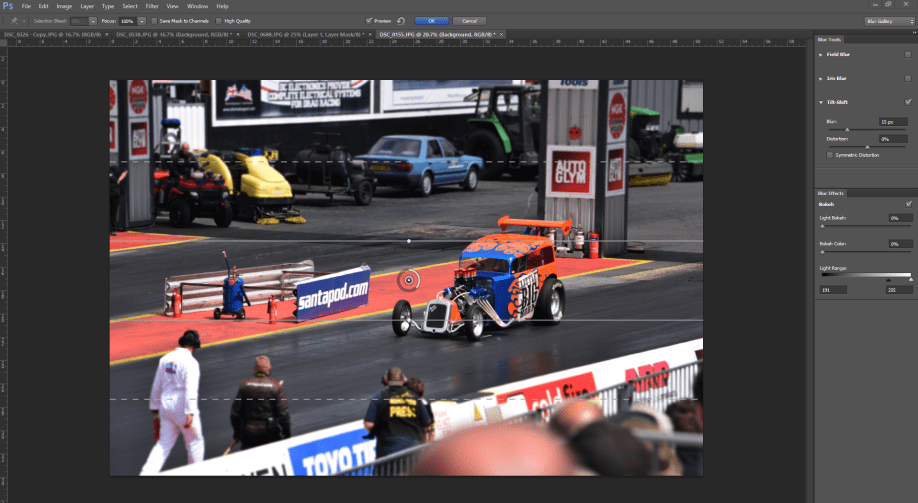Toggle the Bokeh effects checkbox
Image resolution: width=918 pixels, height=503 pixels.
point(909,204)
